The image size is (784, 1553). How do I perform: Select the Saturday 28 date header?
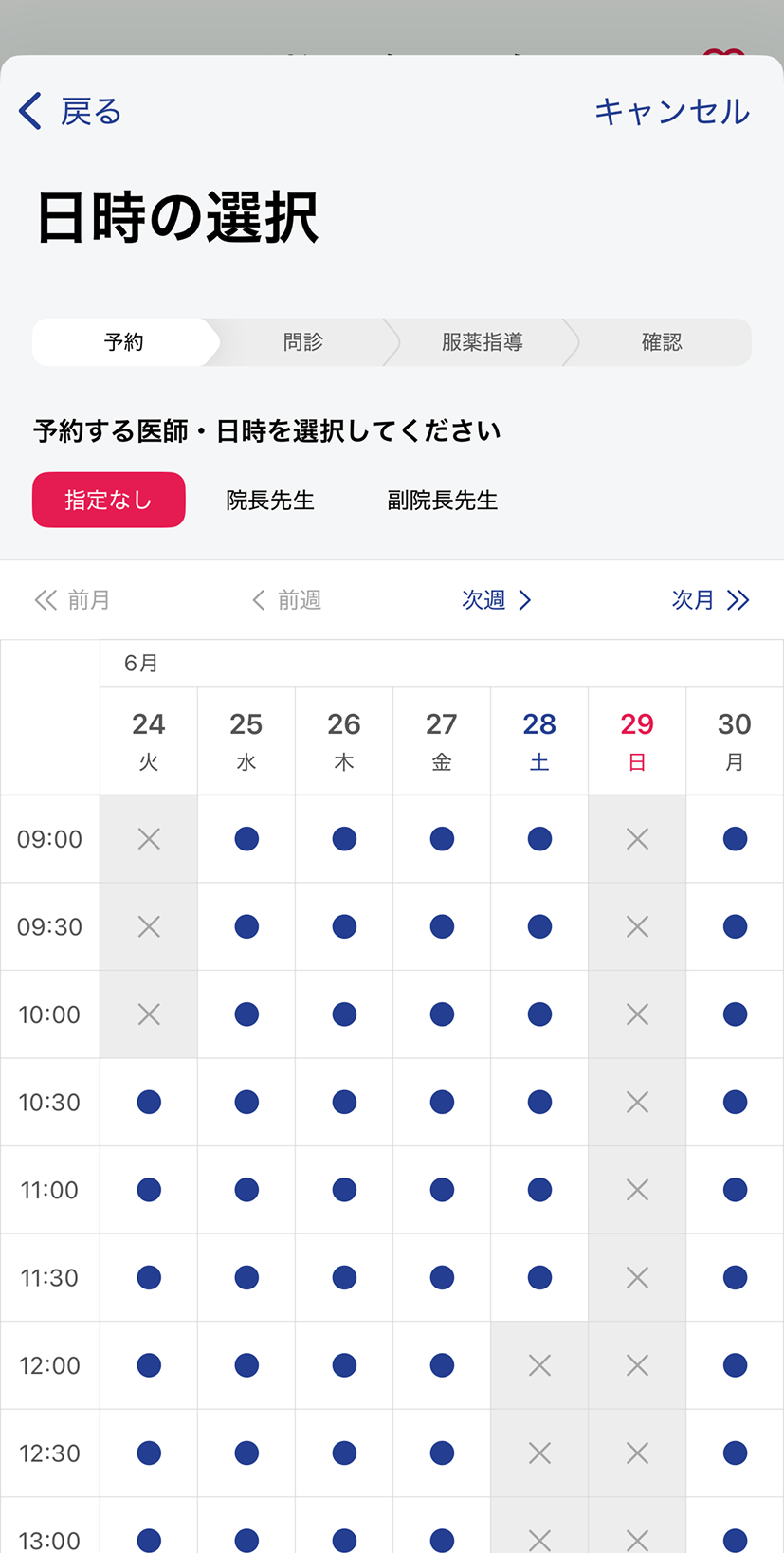coord(539,740)
